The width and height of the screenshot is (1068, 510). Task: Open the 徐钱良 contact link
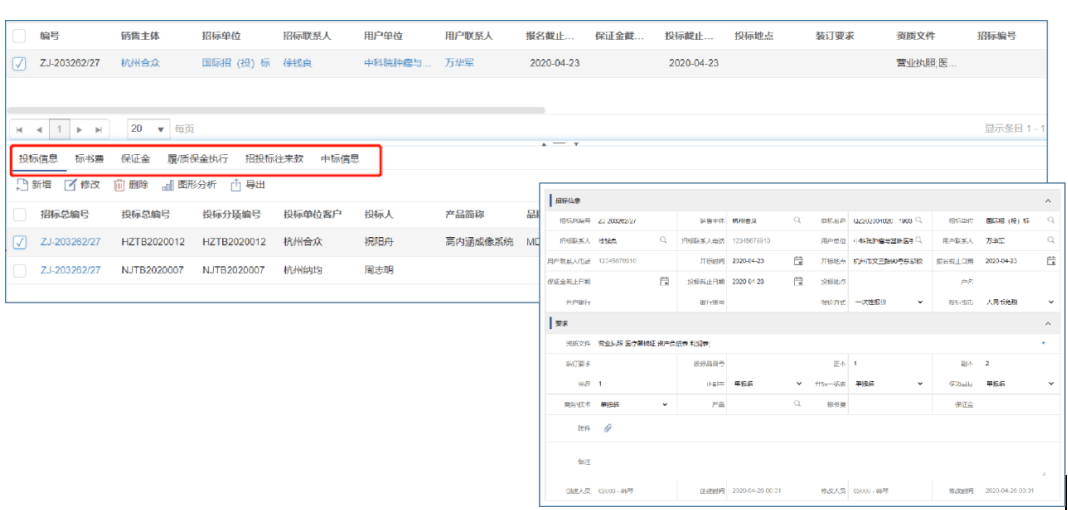pos(297,63)
